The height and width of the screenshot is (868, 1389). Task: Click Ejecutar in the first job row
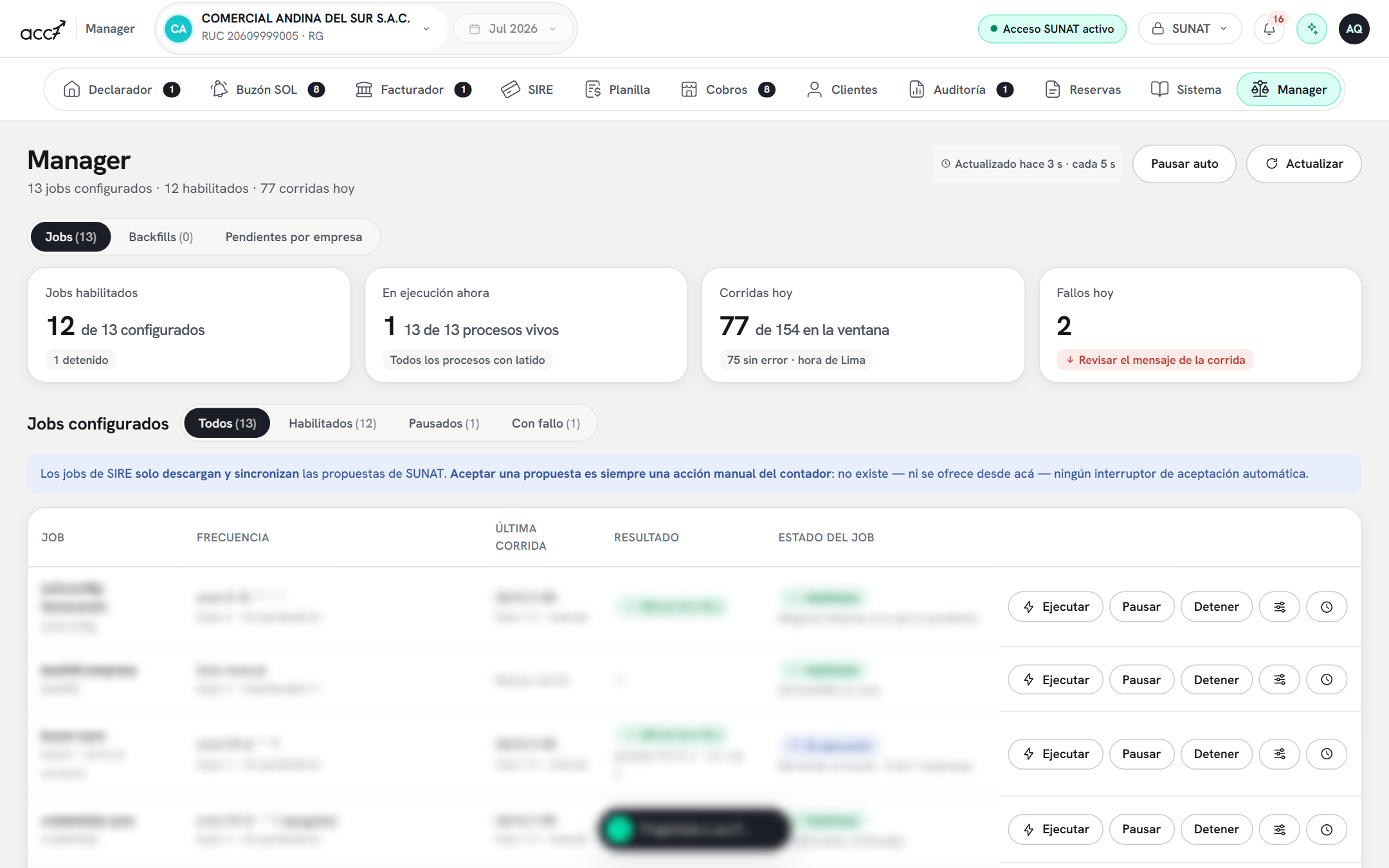[x=1055, y=607]
